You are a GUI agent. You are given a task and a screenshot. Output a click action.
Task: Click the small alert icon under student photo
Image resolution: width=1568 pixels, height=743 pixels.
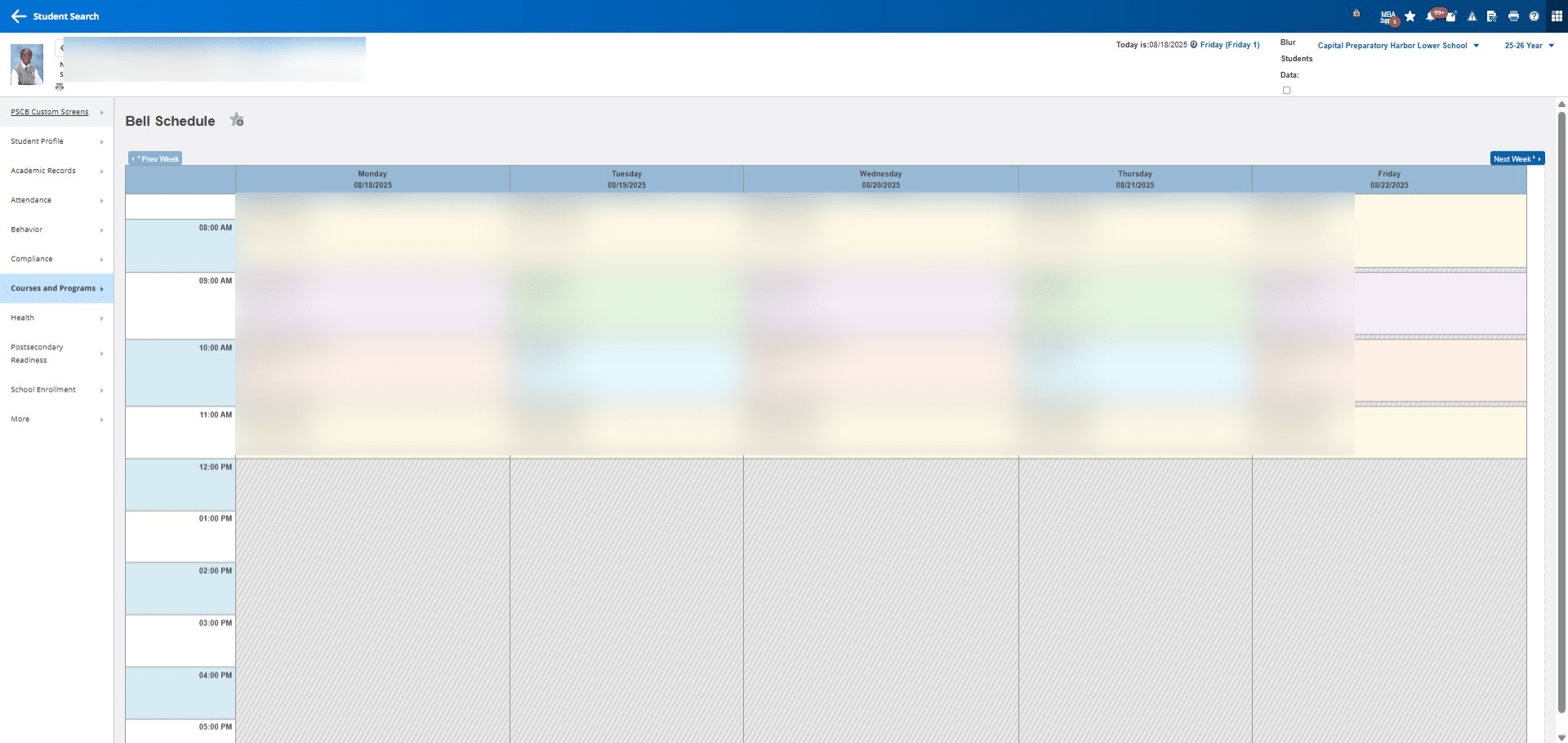pyautogui.click(x=59, y=87)
